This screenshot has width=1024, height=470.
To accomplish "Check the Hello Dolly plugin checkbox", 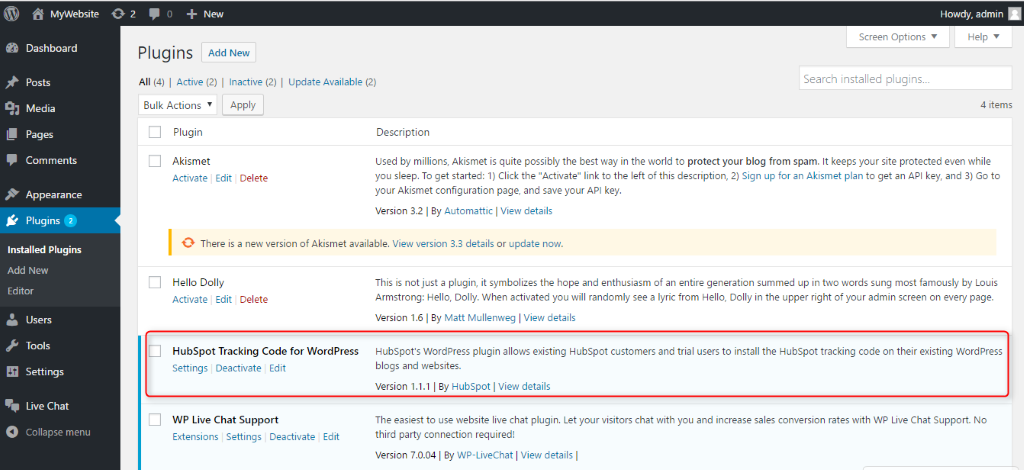I will pyautogui.click(x=155, y=282).
